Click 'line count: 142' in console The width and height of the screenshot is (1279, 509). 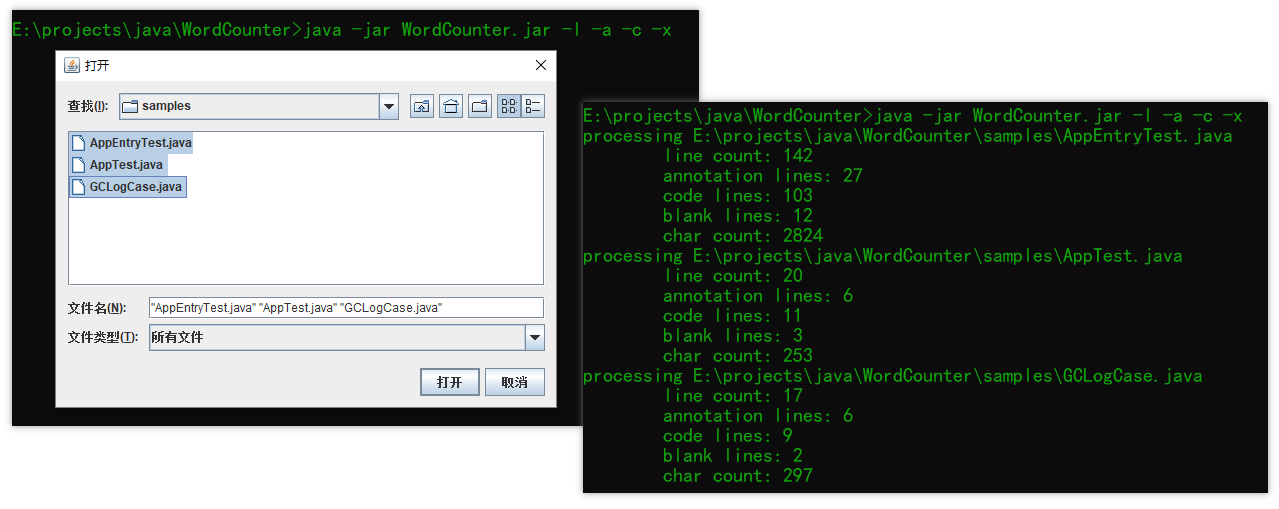point(738,156)
